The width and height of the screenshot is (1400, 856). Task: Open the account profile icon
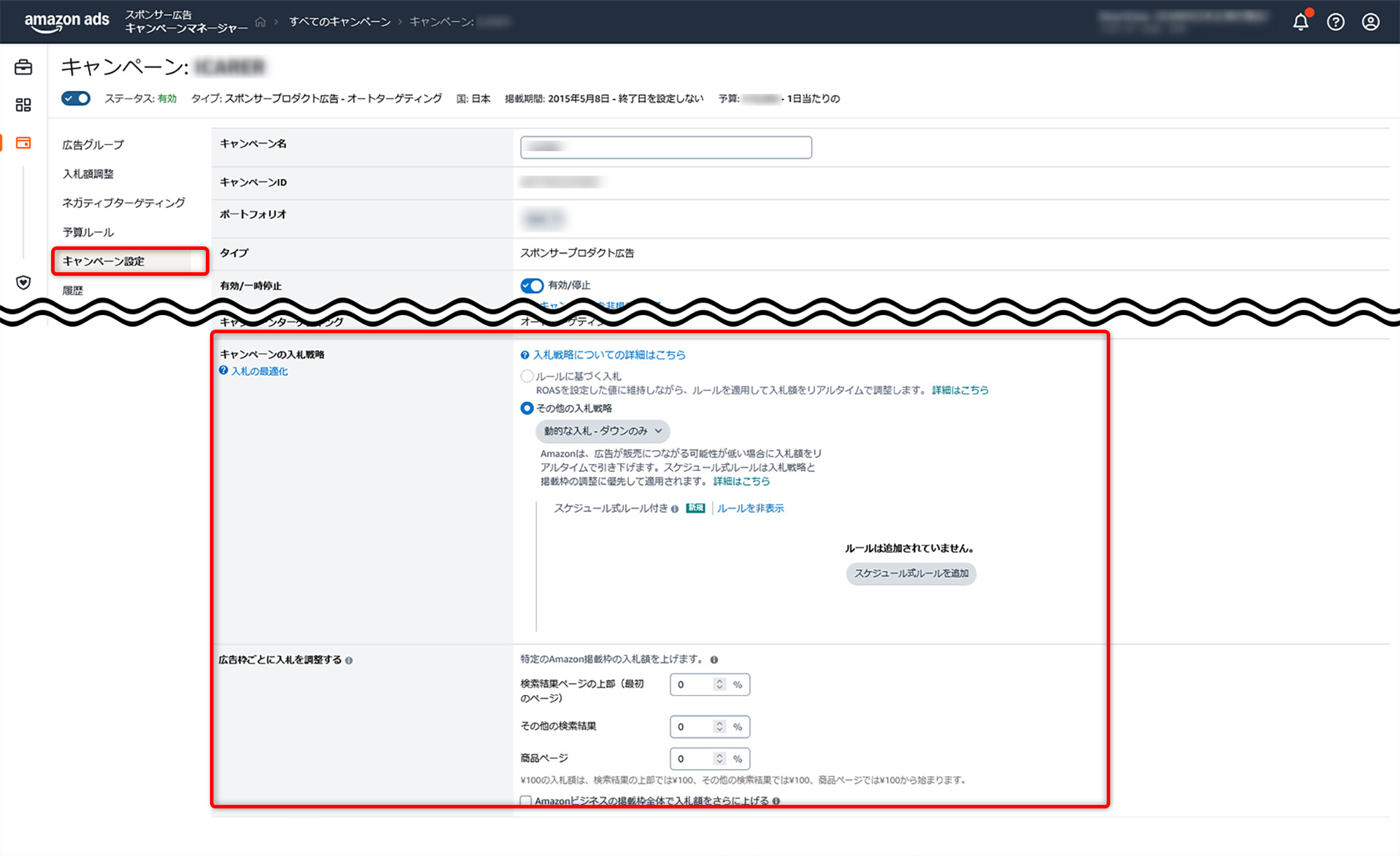point(1371,22)
